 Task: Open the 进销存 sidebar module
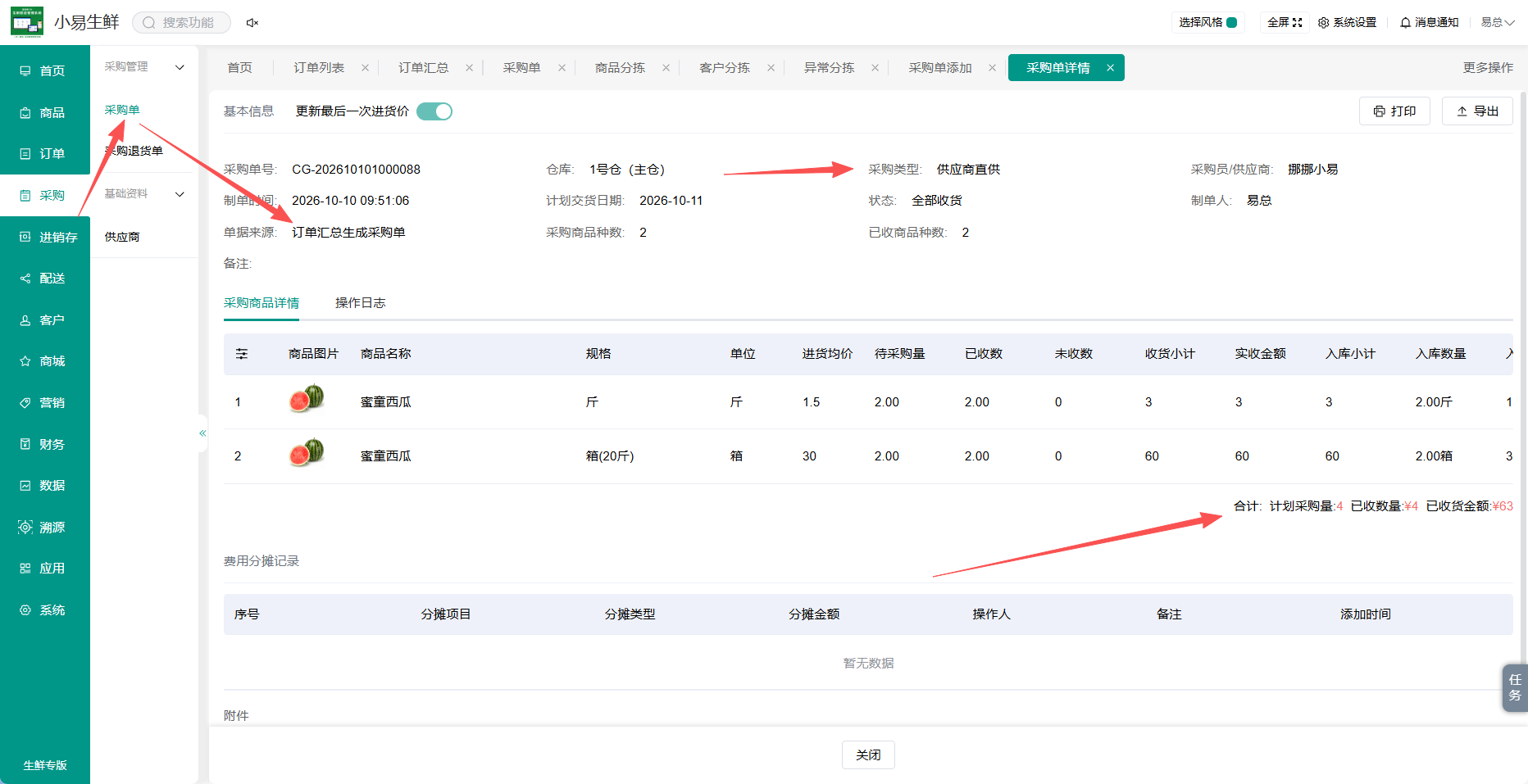click(44, 237)
